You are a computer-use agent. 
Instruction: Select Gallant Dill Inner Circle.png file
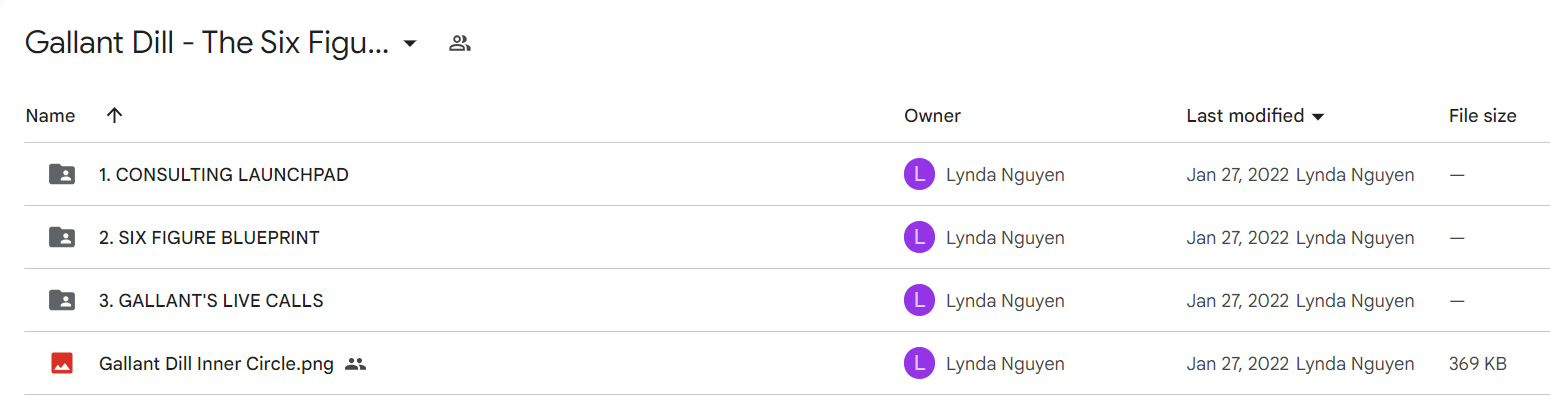[216, 364]
